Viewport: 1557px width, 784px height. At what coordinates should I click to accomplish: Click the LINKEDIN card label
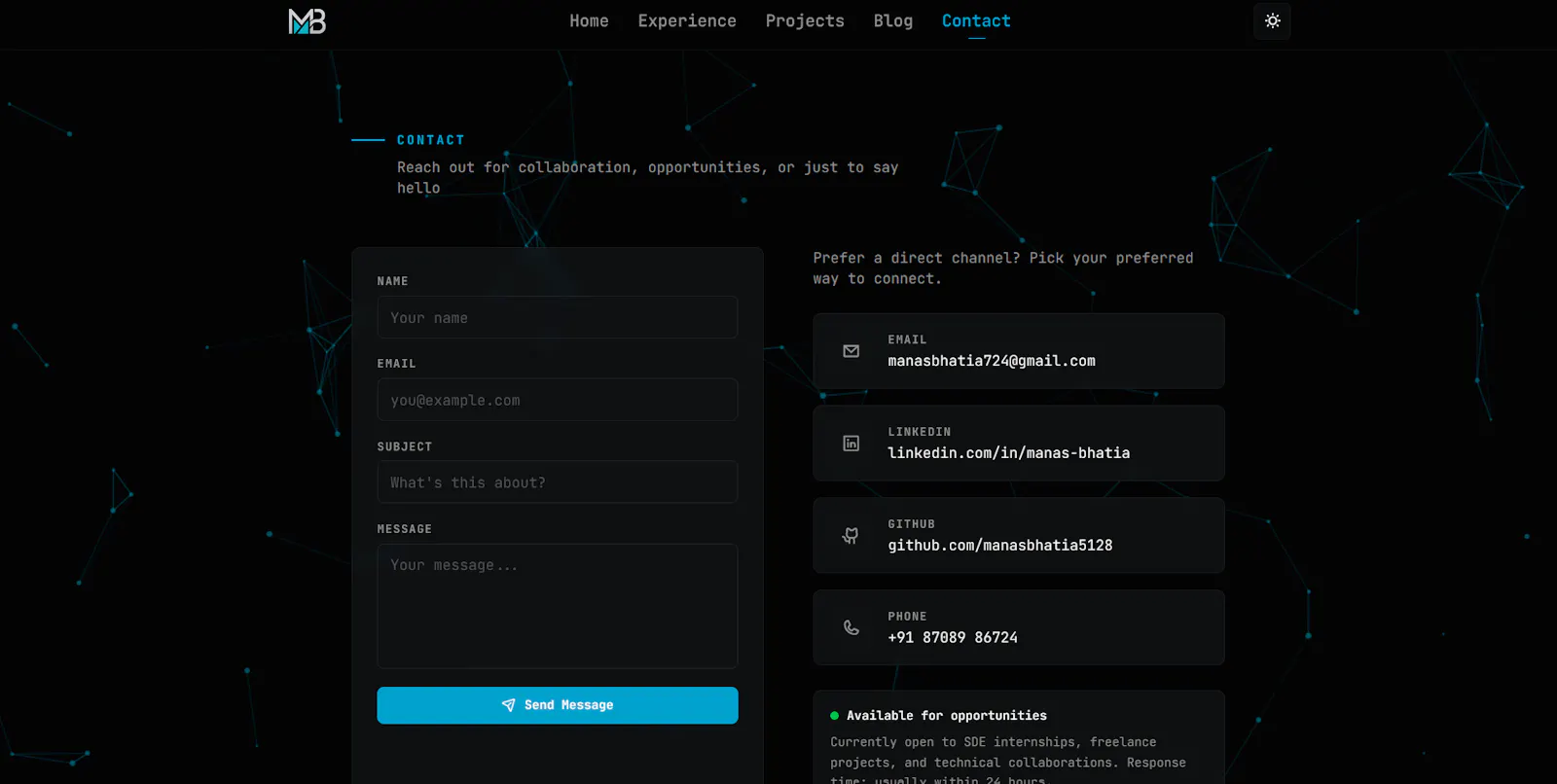tap(920, 432)
